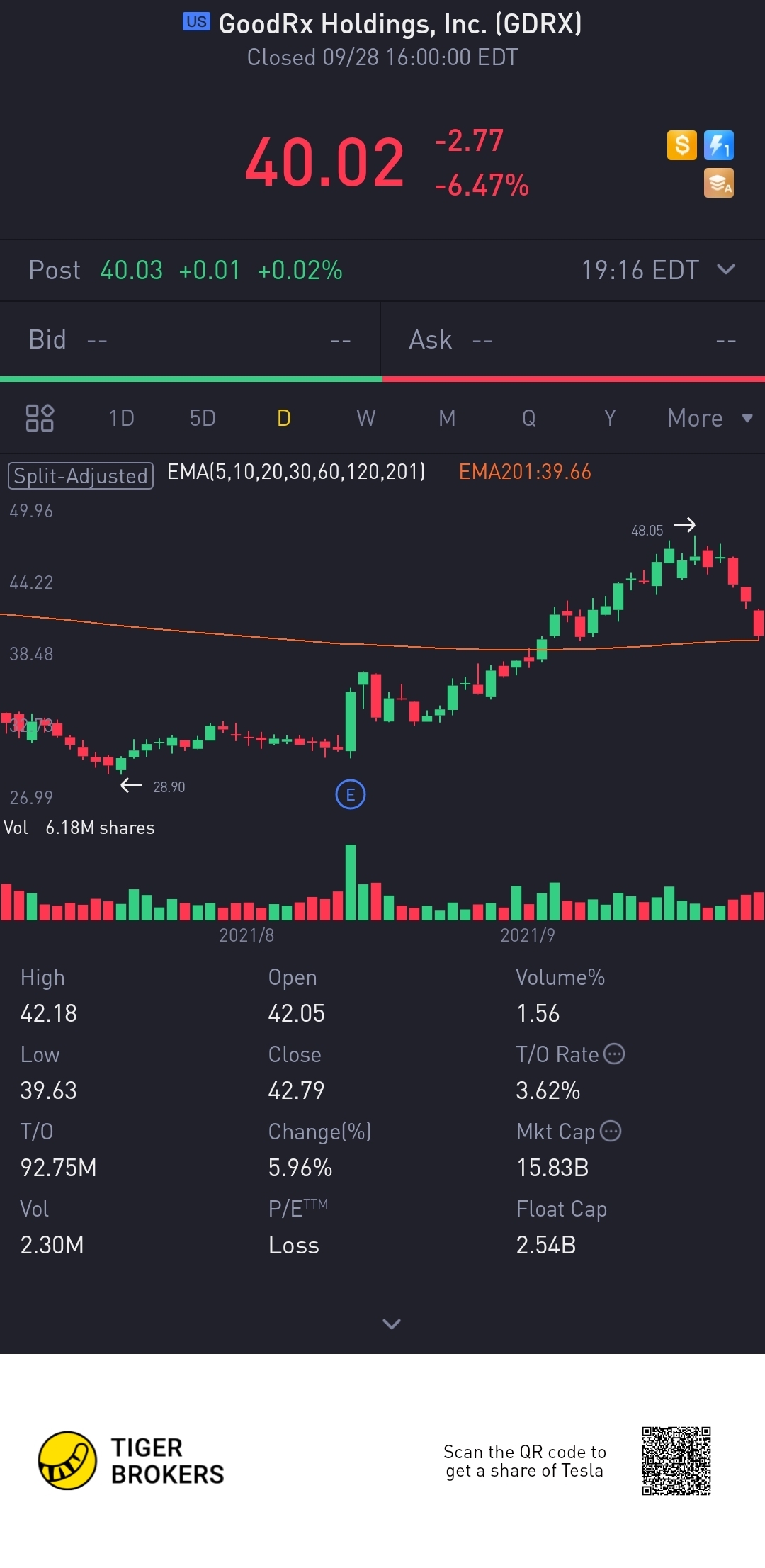Tap the yellow dollar-sign badge icon
This screenshot has width=765, height=1568.
point(682,145)
